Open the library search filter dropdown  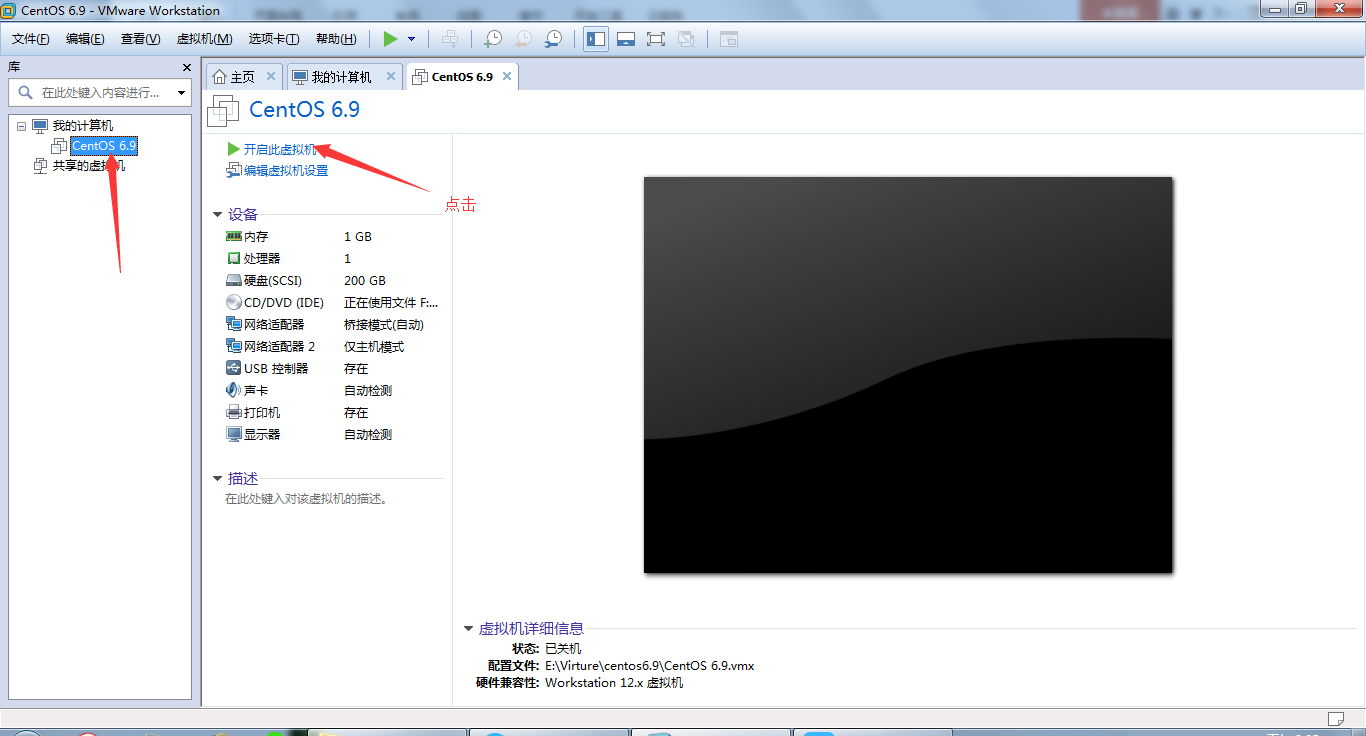[181, 93]
